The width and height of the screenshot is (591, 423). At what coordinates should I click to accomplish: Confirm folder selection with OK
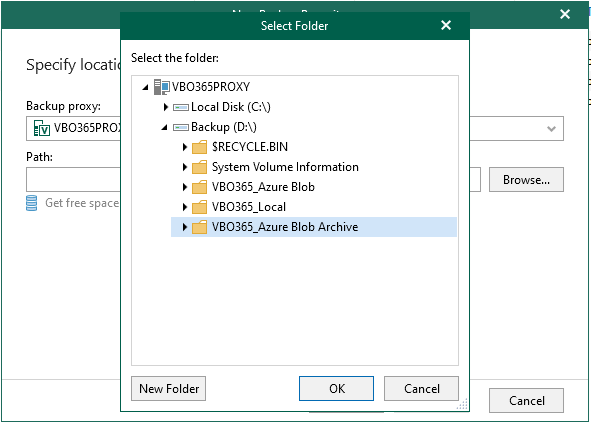[x=337, y=389]
